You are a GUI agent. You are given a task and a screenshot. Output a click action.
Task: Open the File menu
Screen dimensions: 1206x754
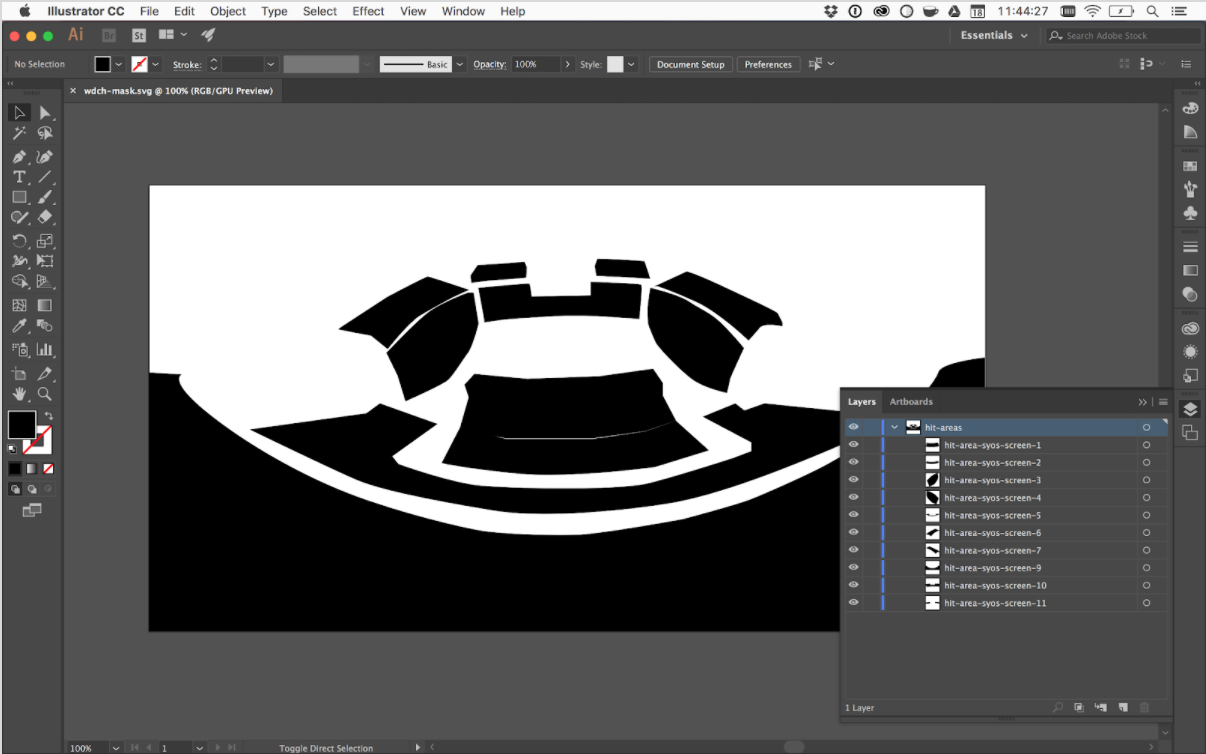149,11
